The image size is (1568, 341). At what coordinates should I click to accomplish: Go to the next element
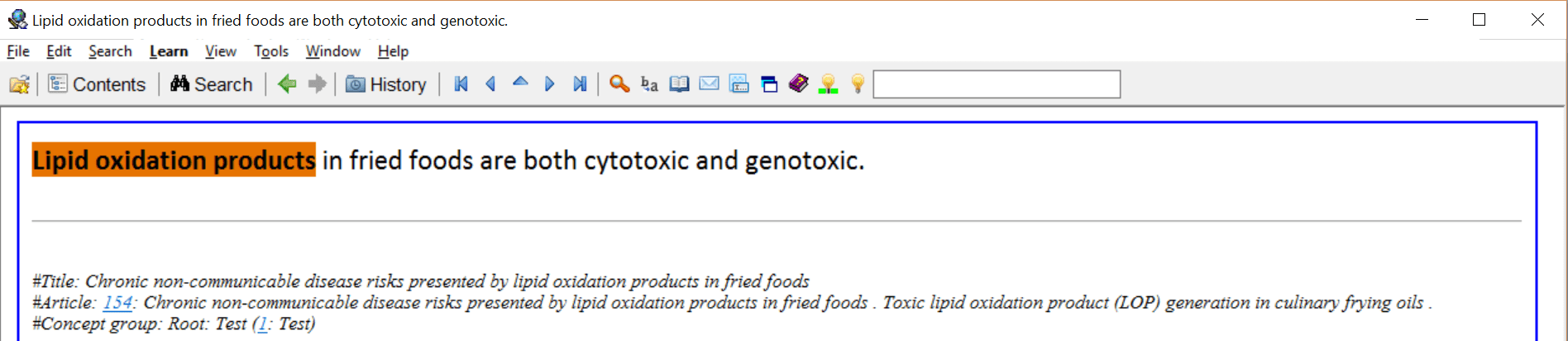click(549, 84)
